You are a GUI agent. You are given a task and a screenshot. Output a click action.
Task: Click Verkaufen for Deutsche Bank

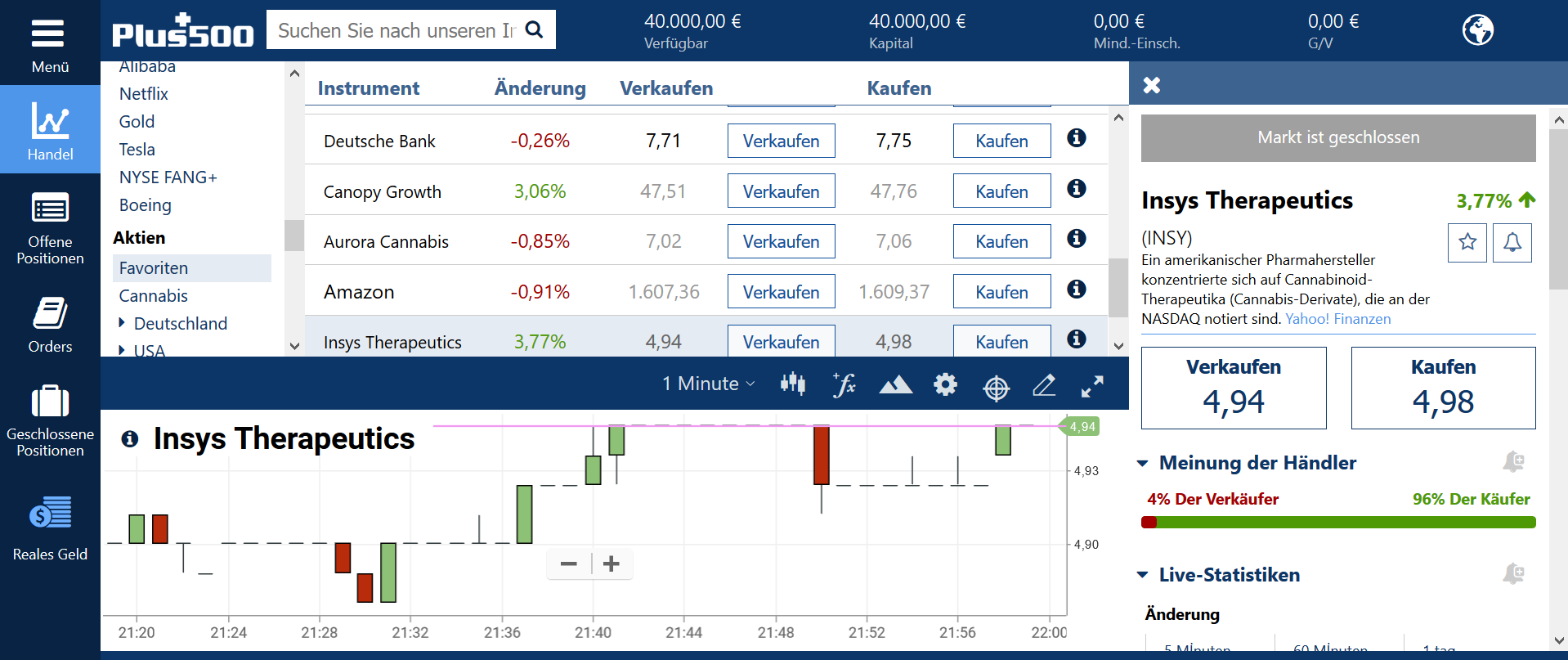(x=781, y=141)
